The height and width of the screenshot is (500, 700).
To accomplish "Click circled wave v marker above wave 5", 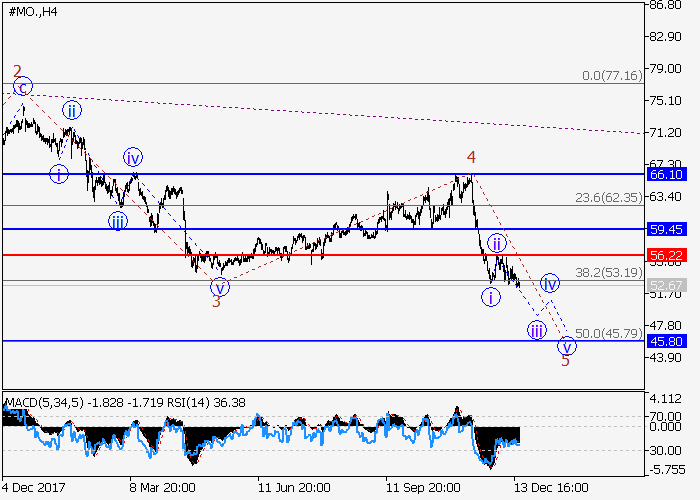I will point(567,346).
